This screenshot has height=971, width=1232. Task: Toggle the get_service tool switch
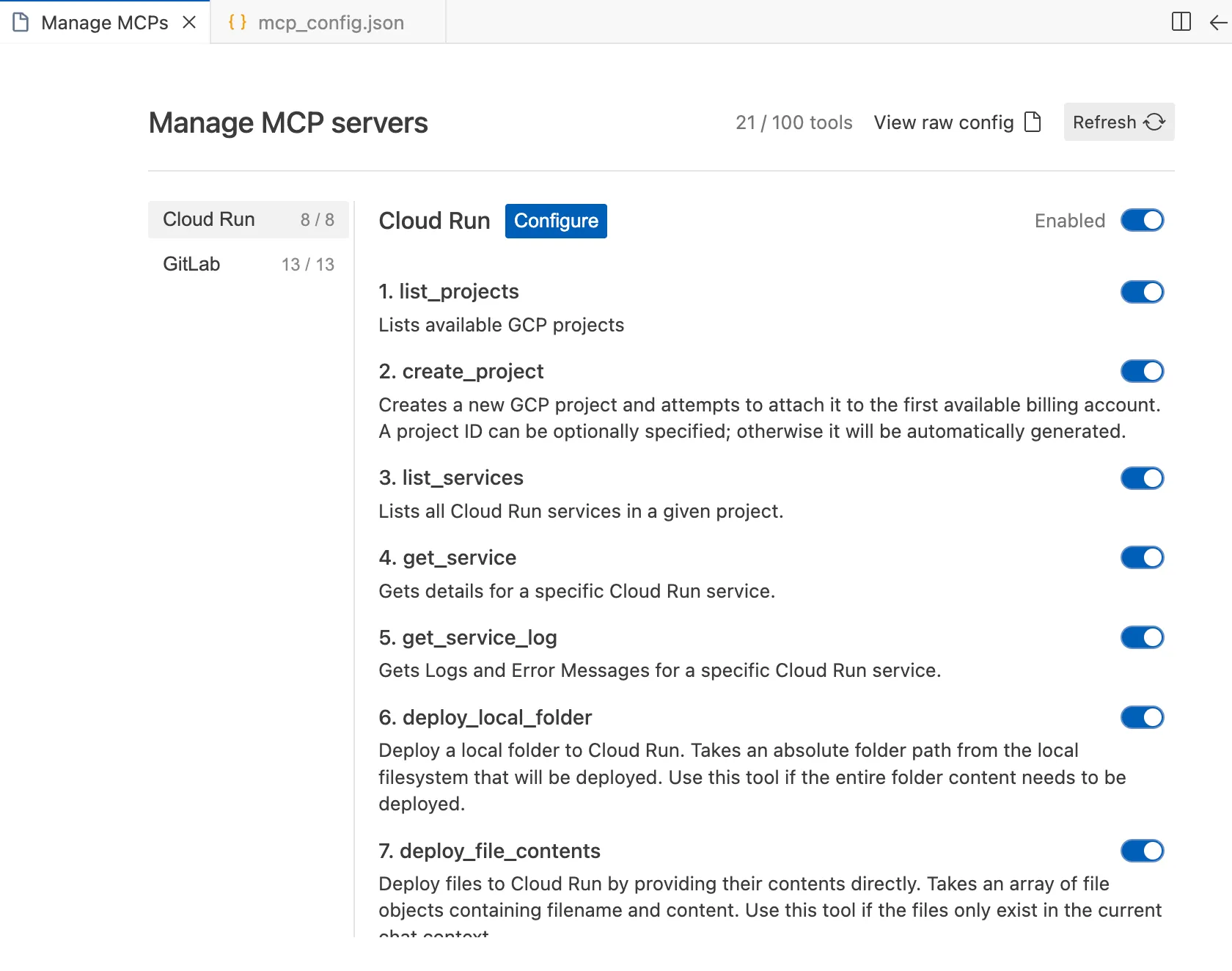[1142, 557]
